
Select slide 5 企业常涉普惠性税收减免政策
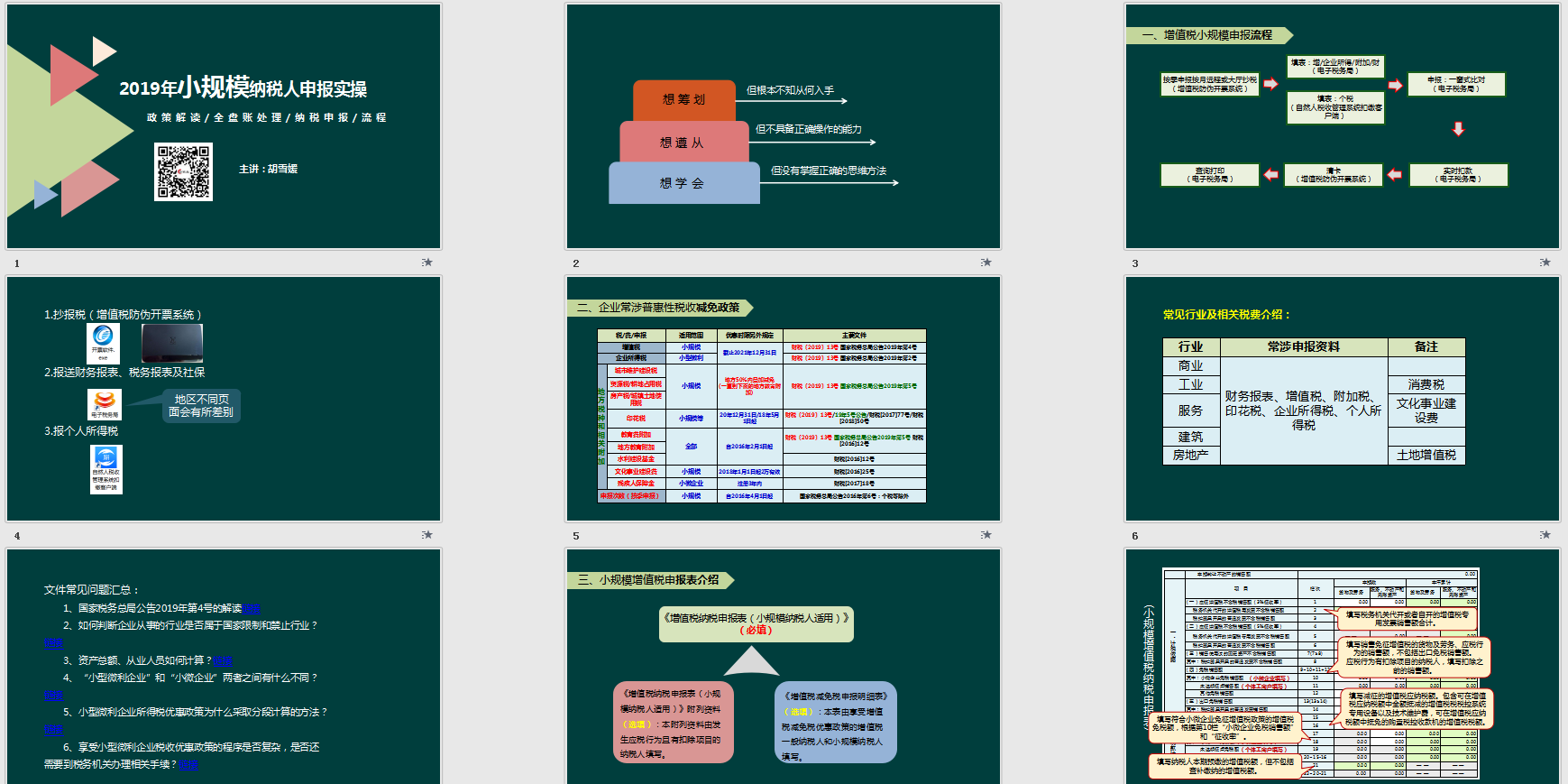pos(783,399)
